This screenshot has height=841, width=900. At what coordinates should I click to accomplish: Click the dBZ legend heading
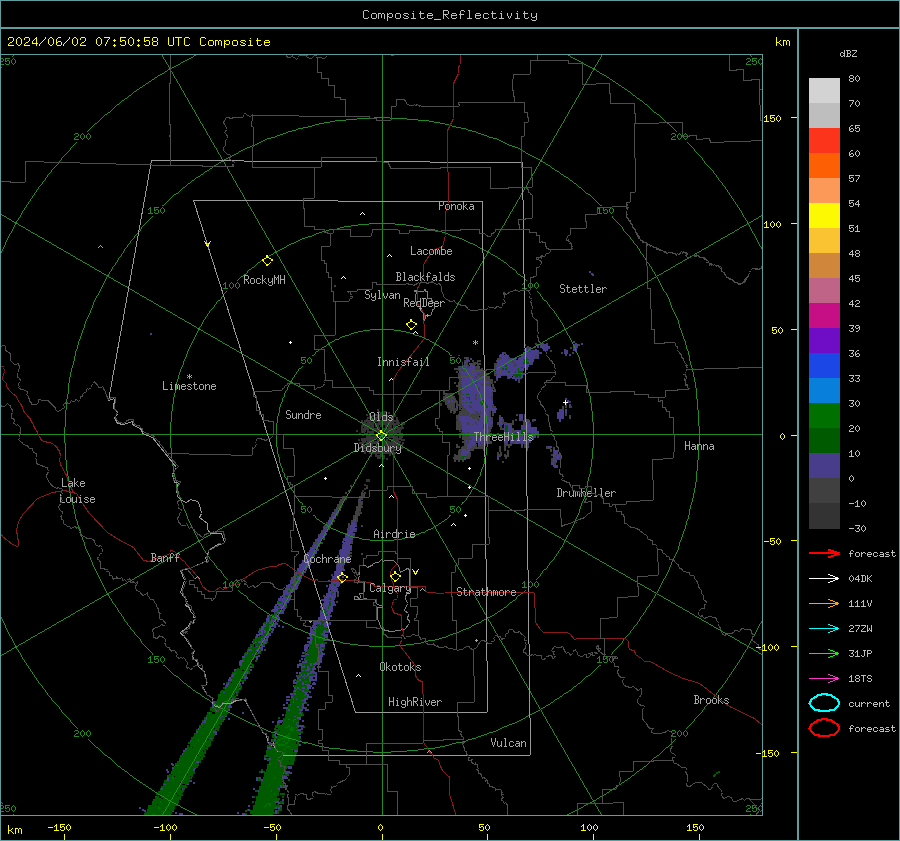tap(848, 54)
